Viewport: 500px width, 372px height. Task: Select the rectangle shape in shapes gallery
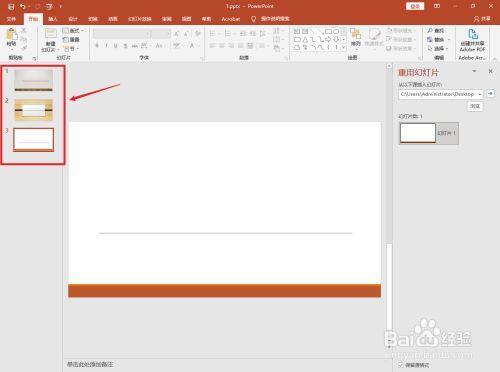pyautogui.click(x=328, y=31)
